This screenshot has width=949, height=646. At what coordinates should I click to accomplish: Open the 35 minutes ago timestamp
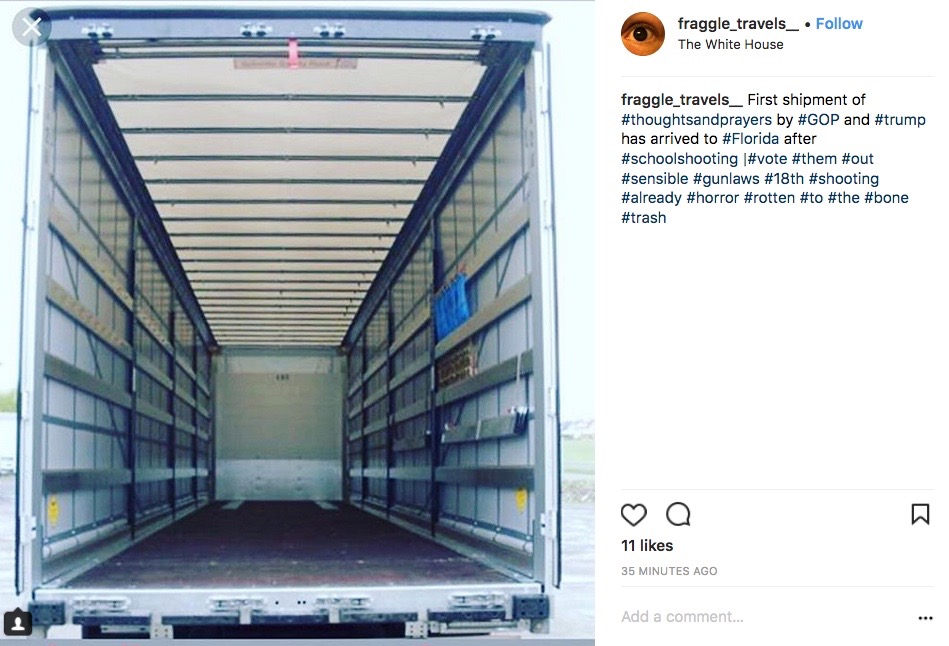[669, 571]
